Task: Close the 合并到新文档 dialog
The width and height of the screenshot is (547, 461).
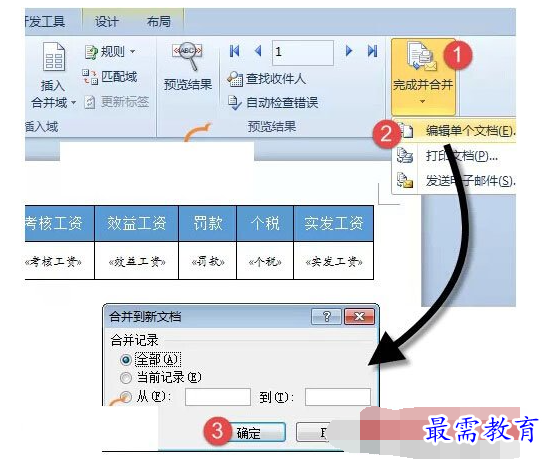Action: [359, 317]
